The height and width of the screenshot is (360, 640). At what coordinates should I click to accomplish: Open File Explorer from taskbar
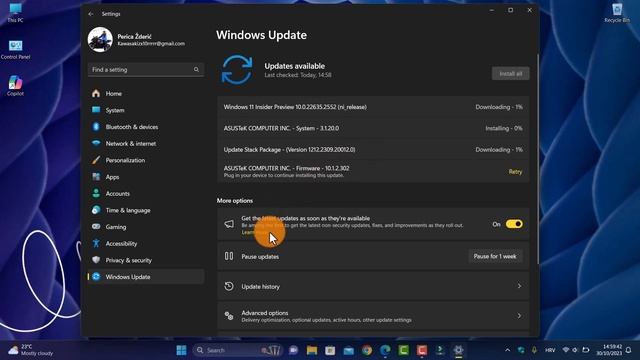coord(312,350)
